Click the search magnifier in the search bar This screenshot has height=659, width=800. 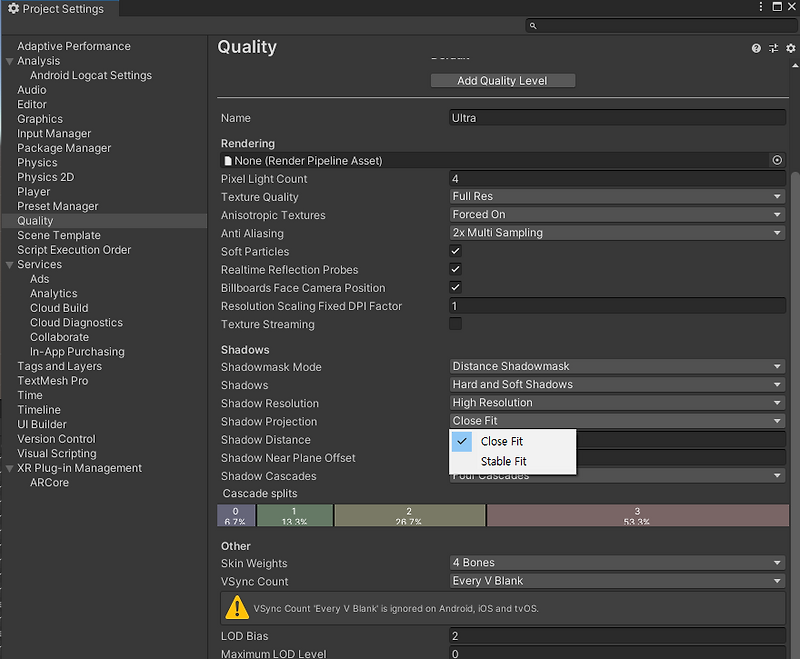533,25
